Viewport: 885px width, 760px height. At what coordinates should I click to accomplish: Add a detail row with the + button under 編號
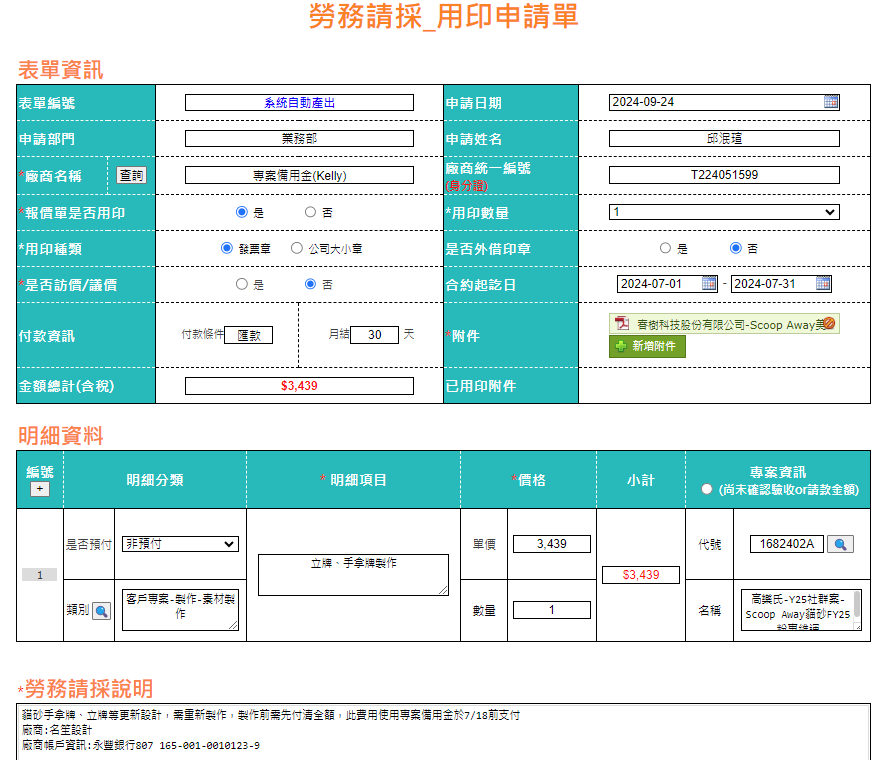[x=40, y=489]
